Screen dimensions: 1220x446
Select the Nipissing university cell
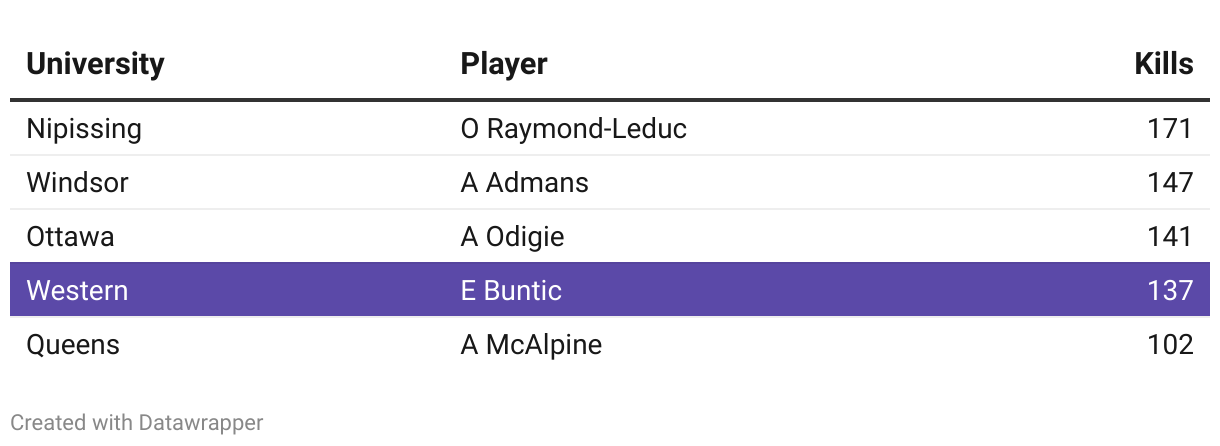click(x=84, y=129)
